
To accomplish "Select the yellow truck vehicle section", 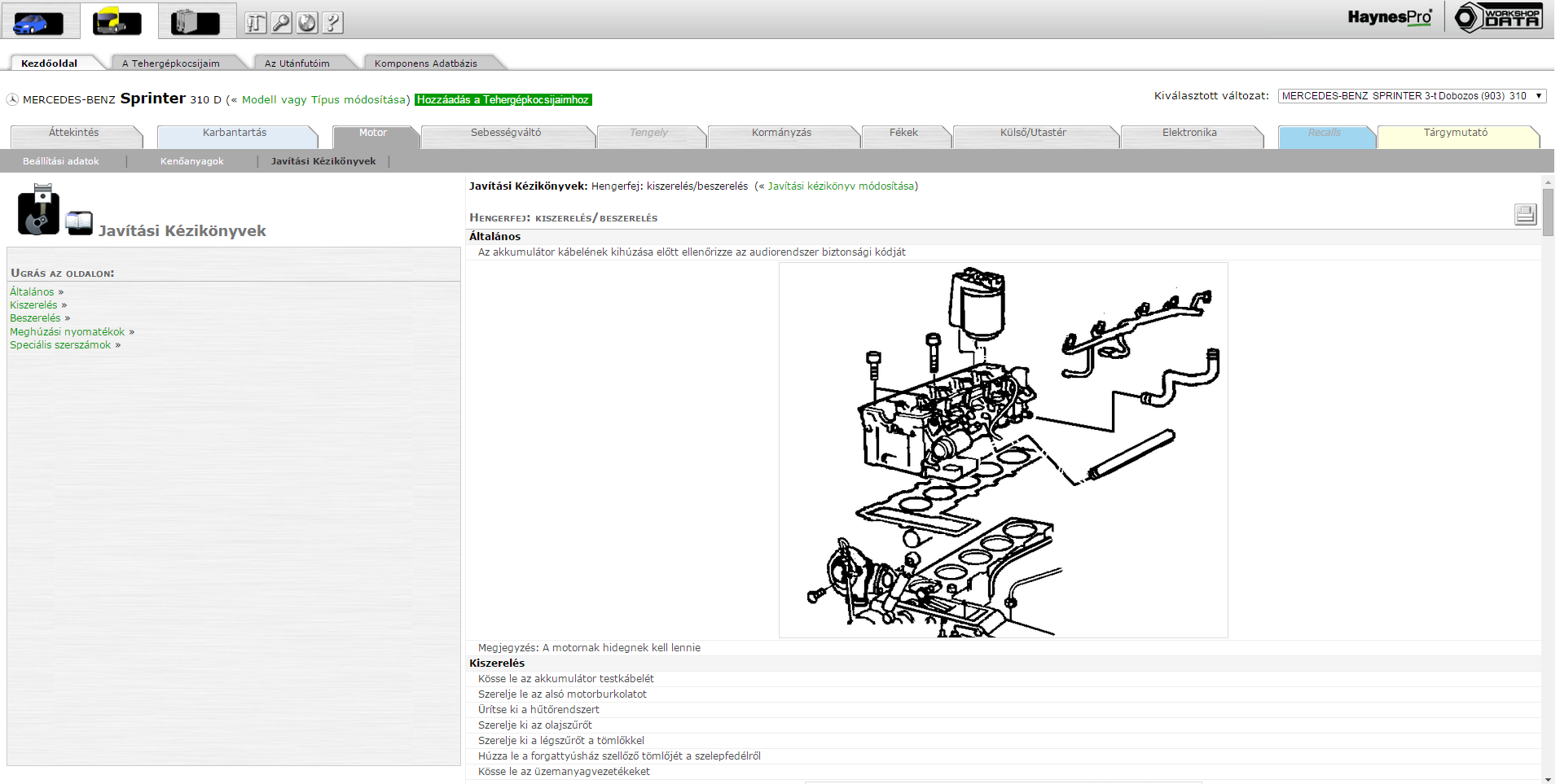I will click(x=117, y=22).
